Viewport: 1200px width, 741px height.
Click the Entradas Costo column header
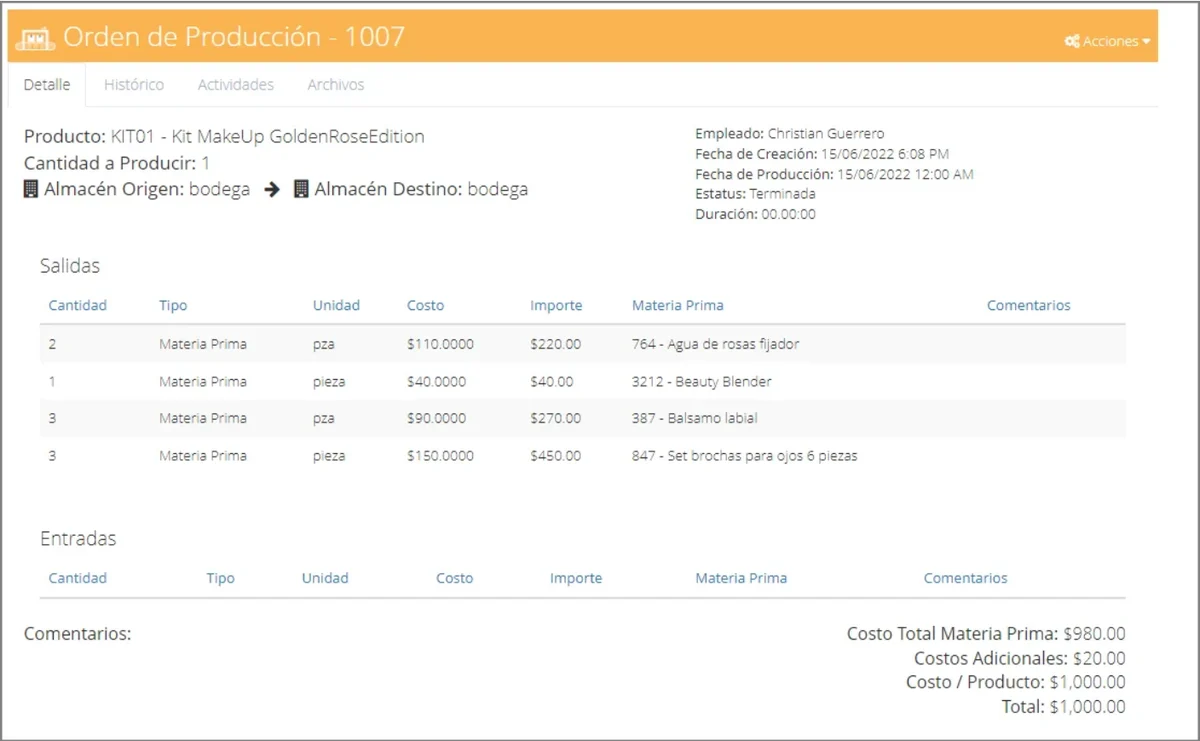[455, 578]
